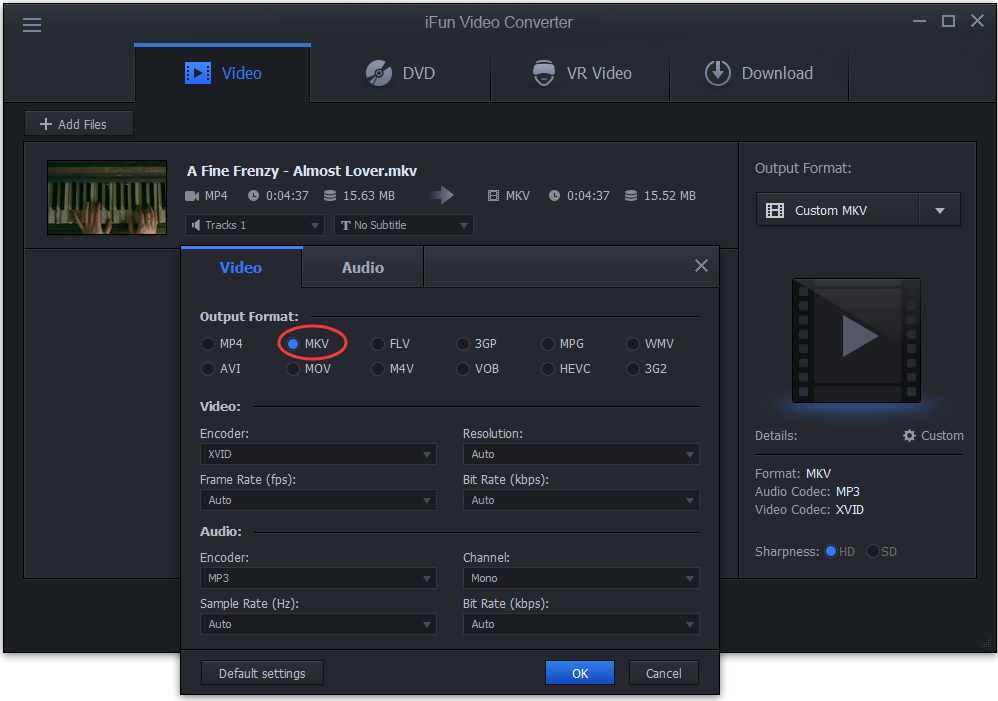This screenshot has height=701, width=998.
Task: Select the MKV radio button
Action: [x=293, y=344]
